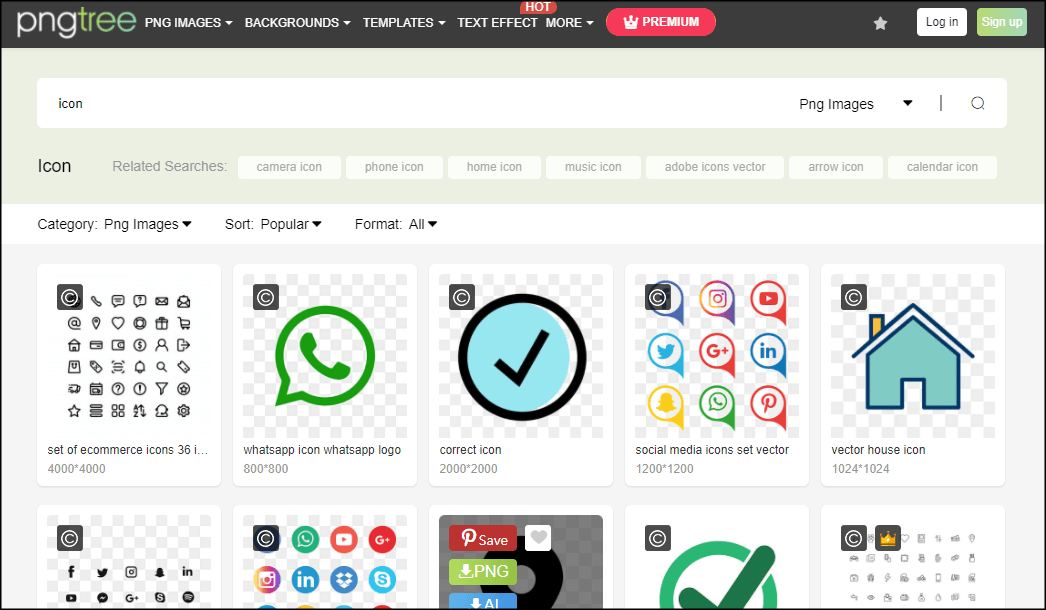Screen dimensions: 1046x610
Task: Click the star favorites icon in header
Action: [881, 23]
